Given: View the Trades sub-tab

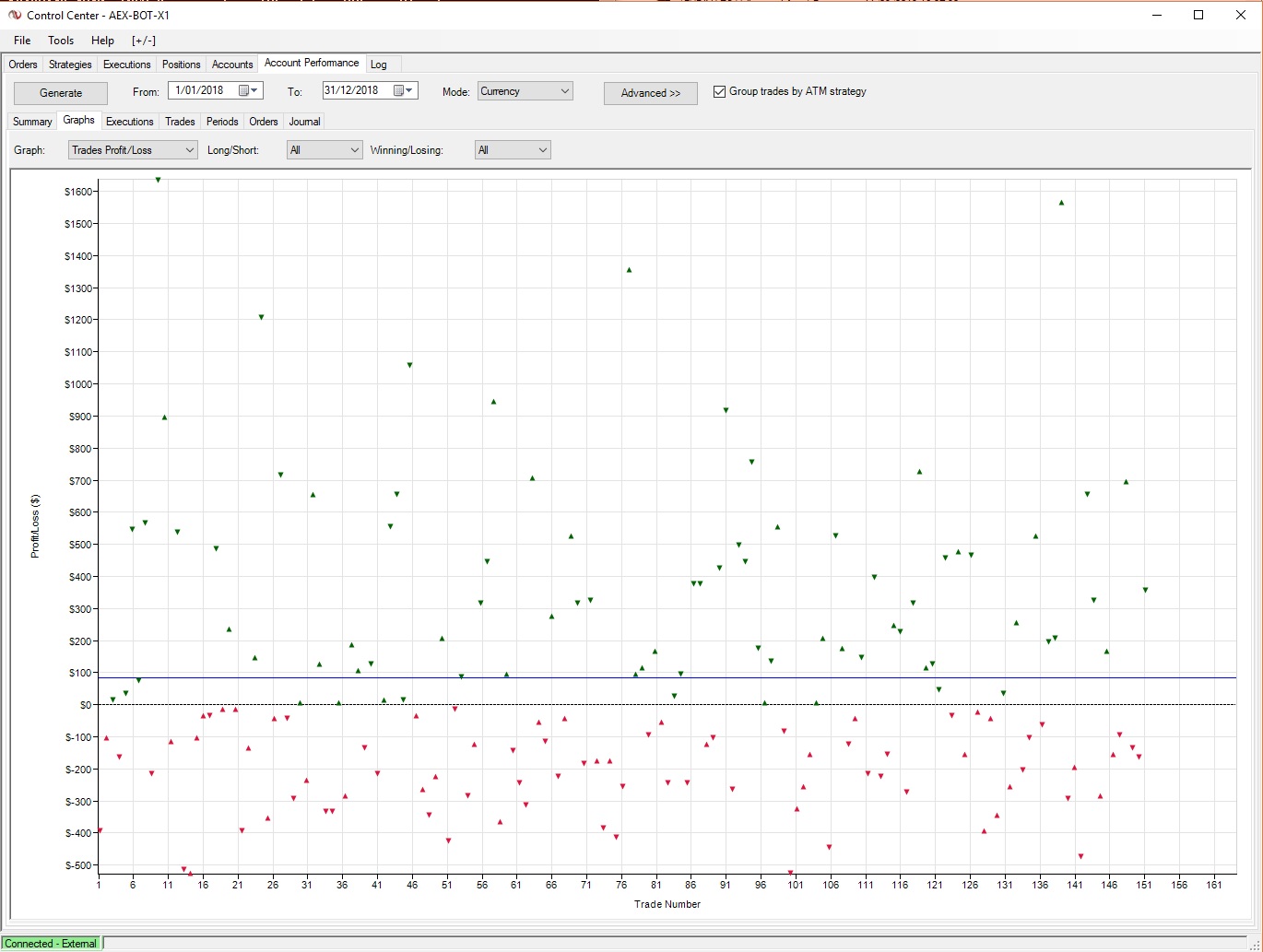Looking at the screenshot, I should point(180,122).
